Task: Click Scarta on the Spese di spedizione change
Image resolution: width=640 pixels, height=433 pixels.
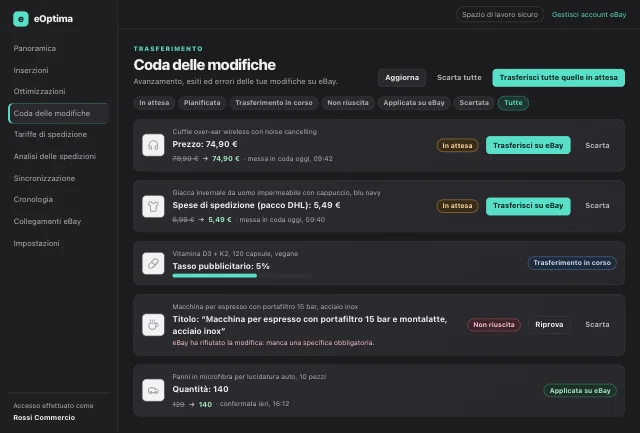Action: tap(597, 206)
